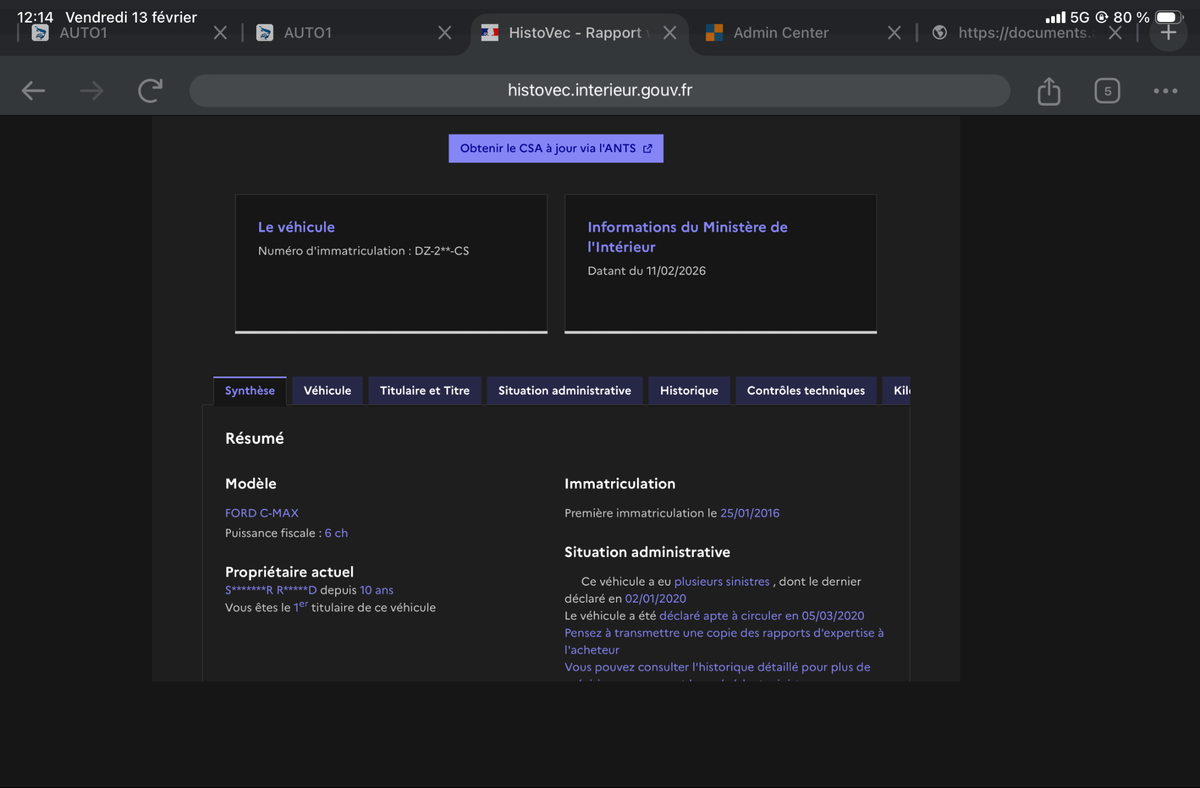Close the HistoVec tab
Screen dimensions: 1200x788
click(670, 33)
